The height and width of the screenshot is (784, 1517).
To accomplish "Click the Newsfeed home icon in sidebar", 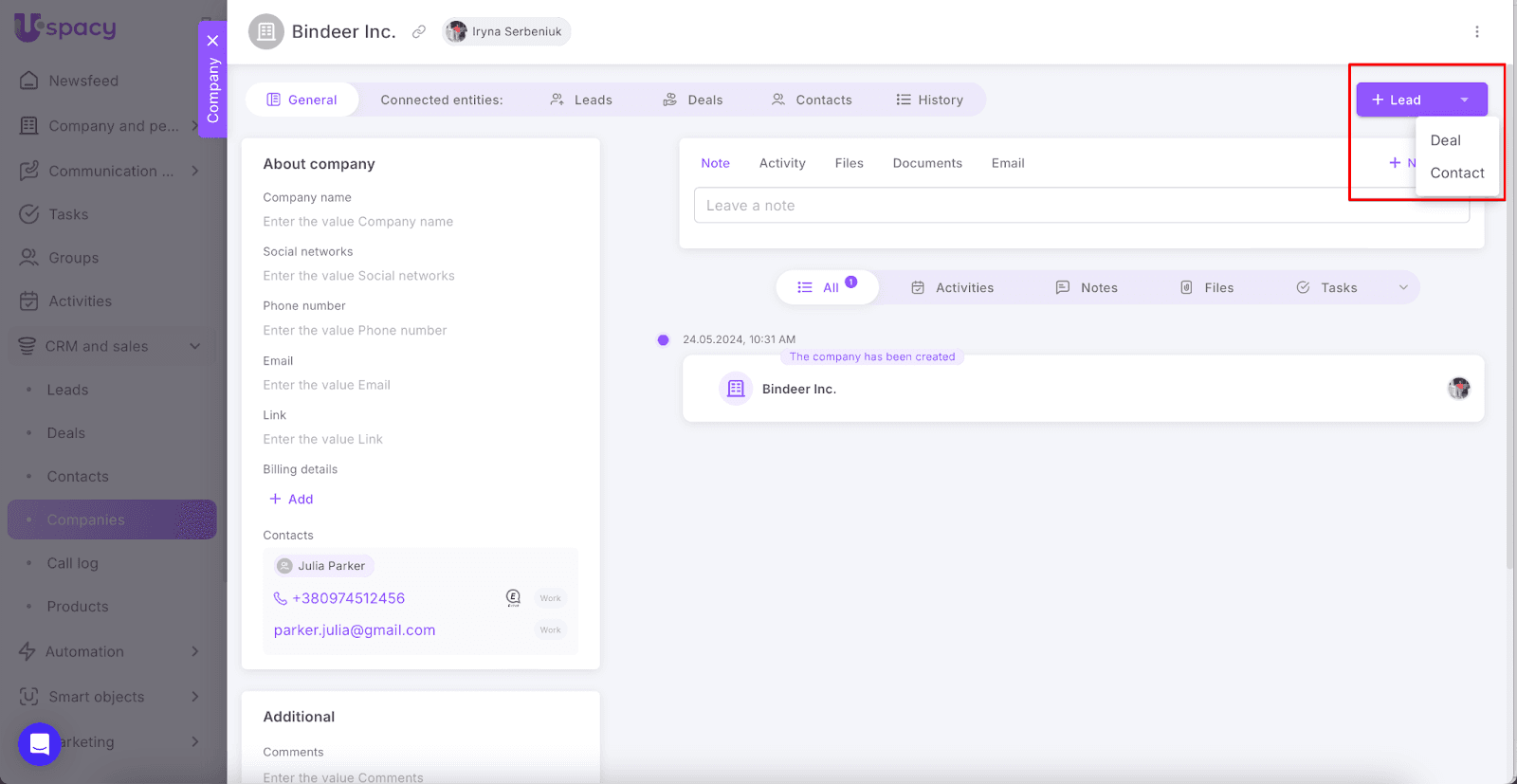I will pos(29,81).
